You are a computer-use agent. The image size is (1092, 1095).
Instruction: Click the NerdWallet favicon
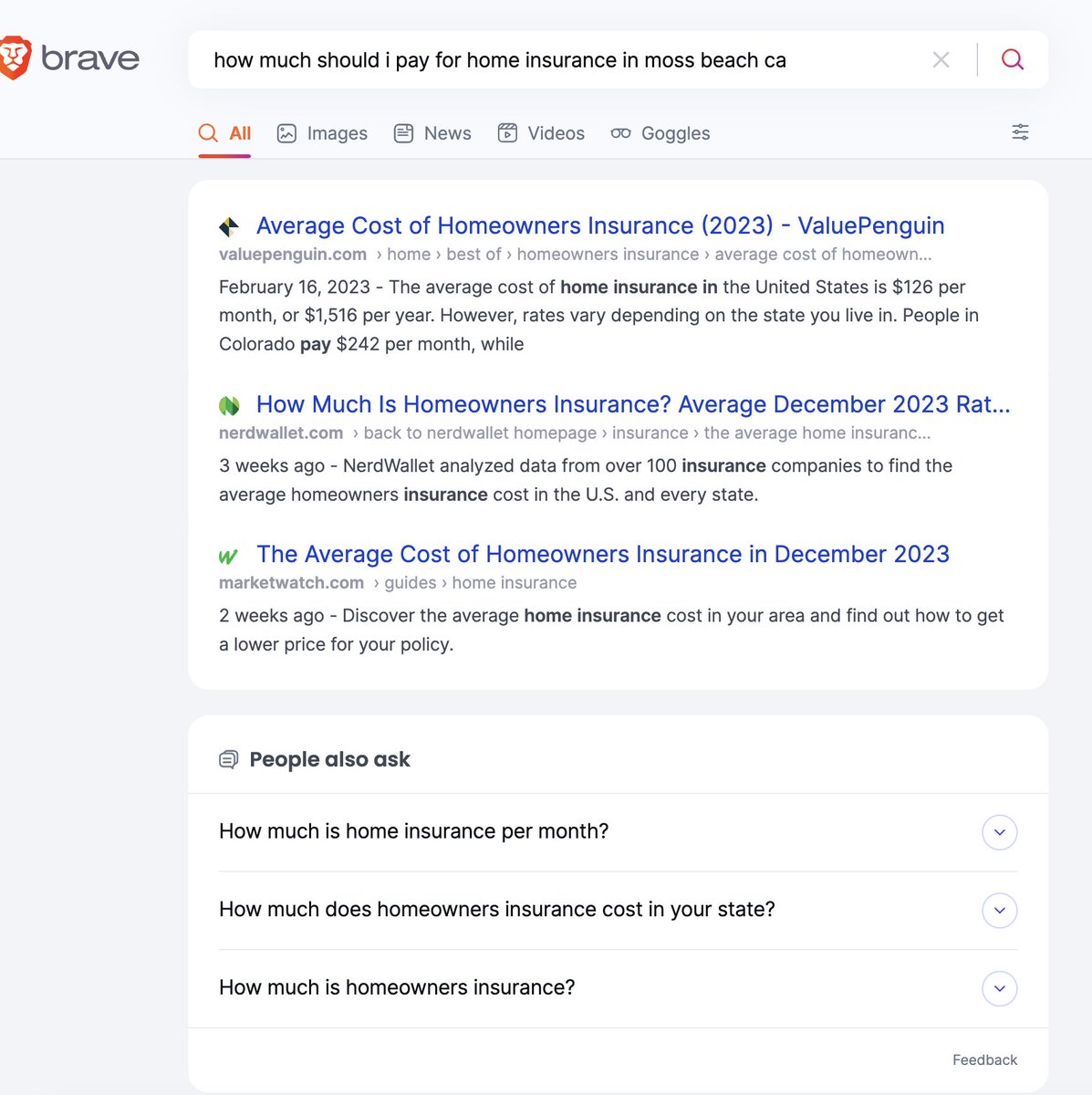(x=229, y=405)
